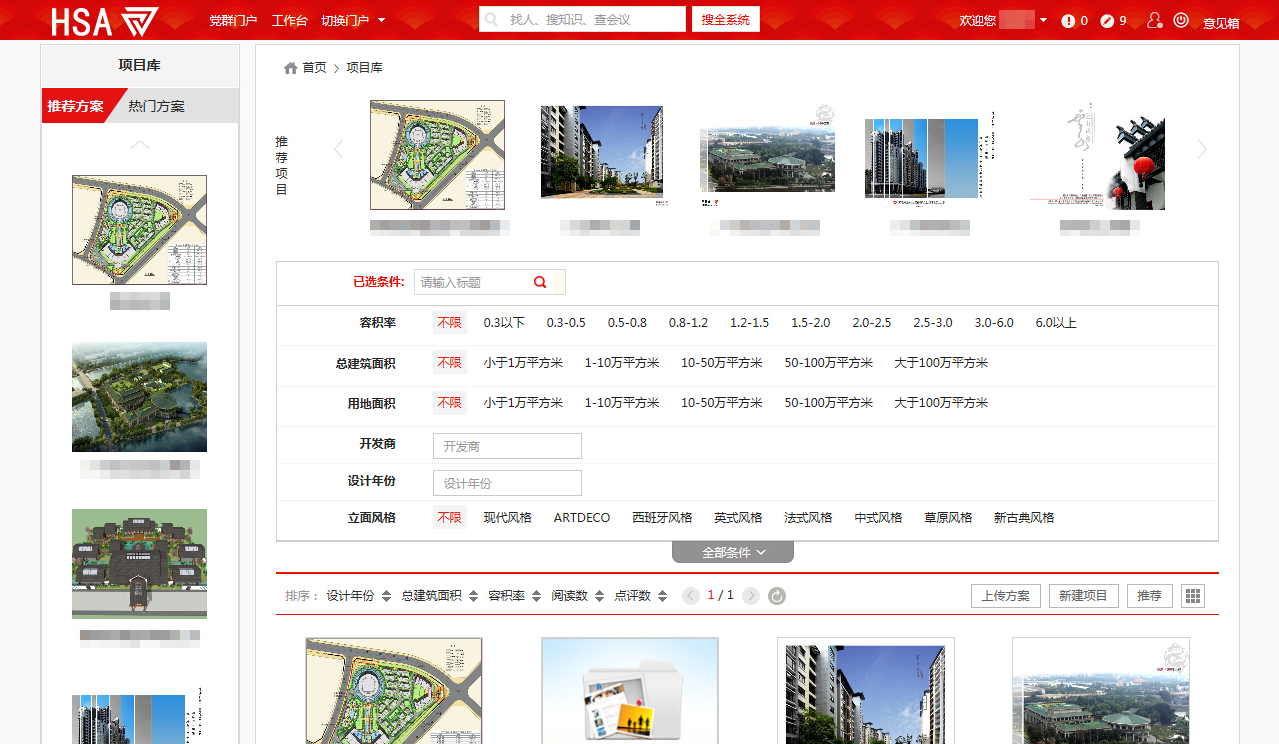Sort by 容积率
Image resolution: width=1279 pixels, height=744 pixels.
pos(516,596)
